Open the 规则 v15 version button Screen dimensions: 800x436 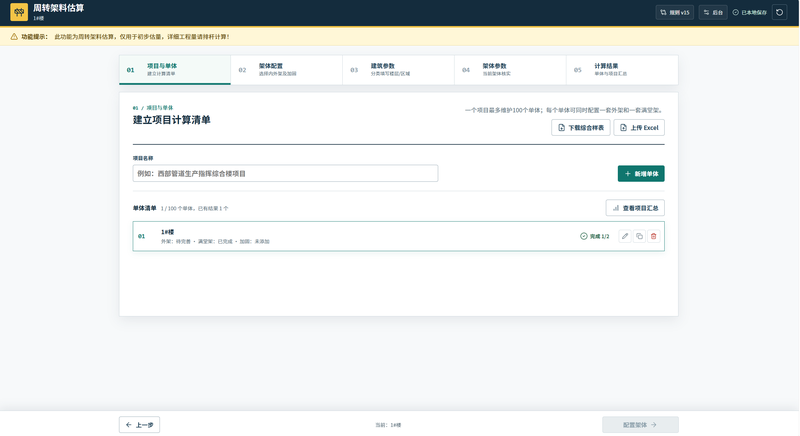[674, 12]
